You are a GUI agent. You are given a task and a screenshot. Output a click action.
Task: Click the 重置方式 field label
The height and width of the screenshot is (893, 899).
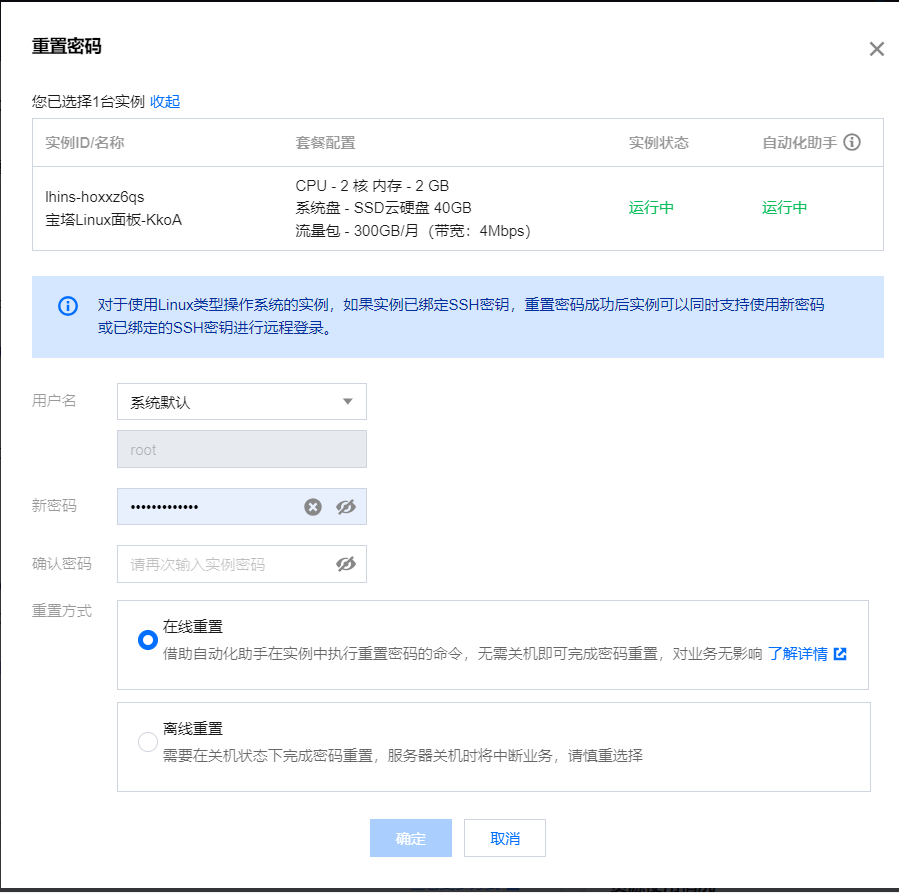click(x=61, y=611)
